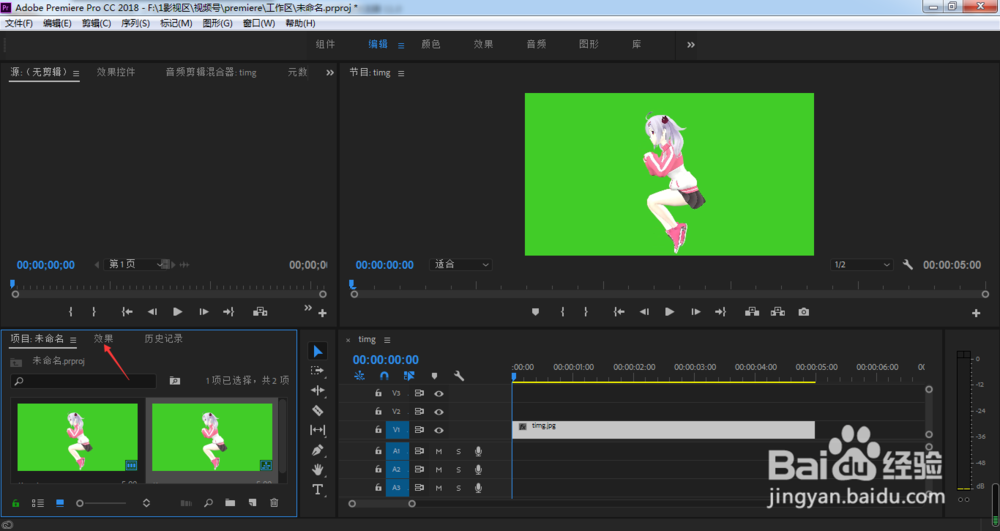Image resolution: width=1000 pixels, height=531 pixels.
Task: Solo audio track A2
Action: pos(459,470)
